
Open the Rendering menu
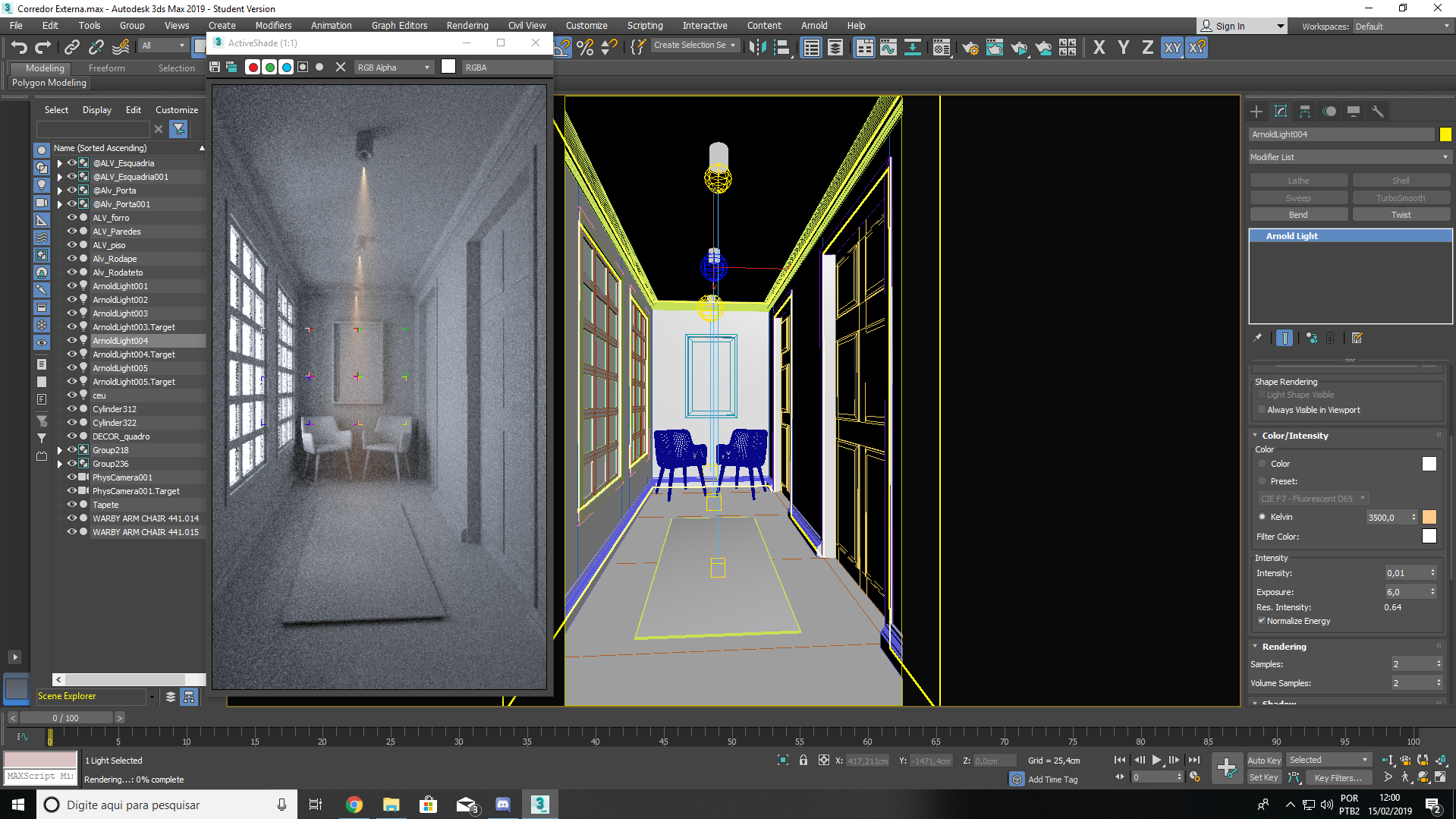click(x=467, y=26)
